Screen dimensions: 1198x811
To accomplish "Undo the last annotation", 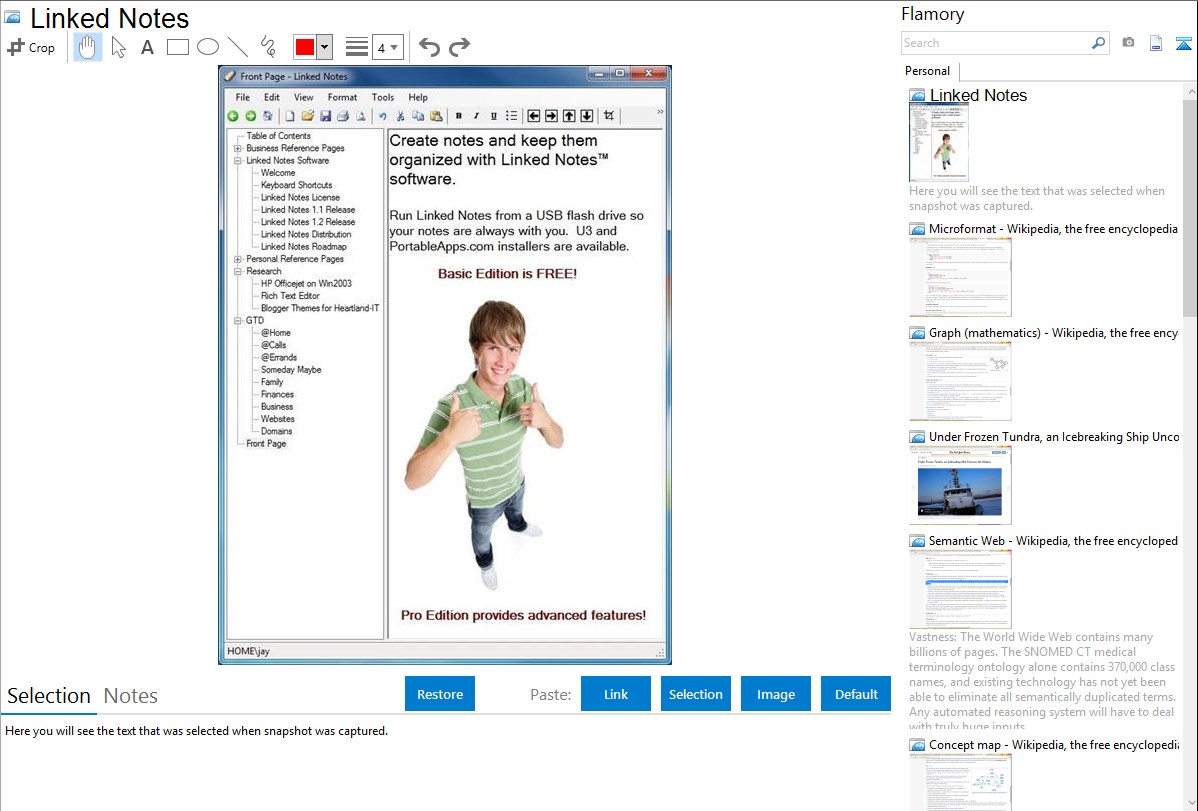I will coord(429,47).
